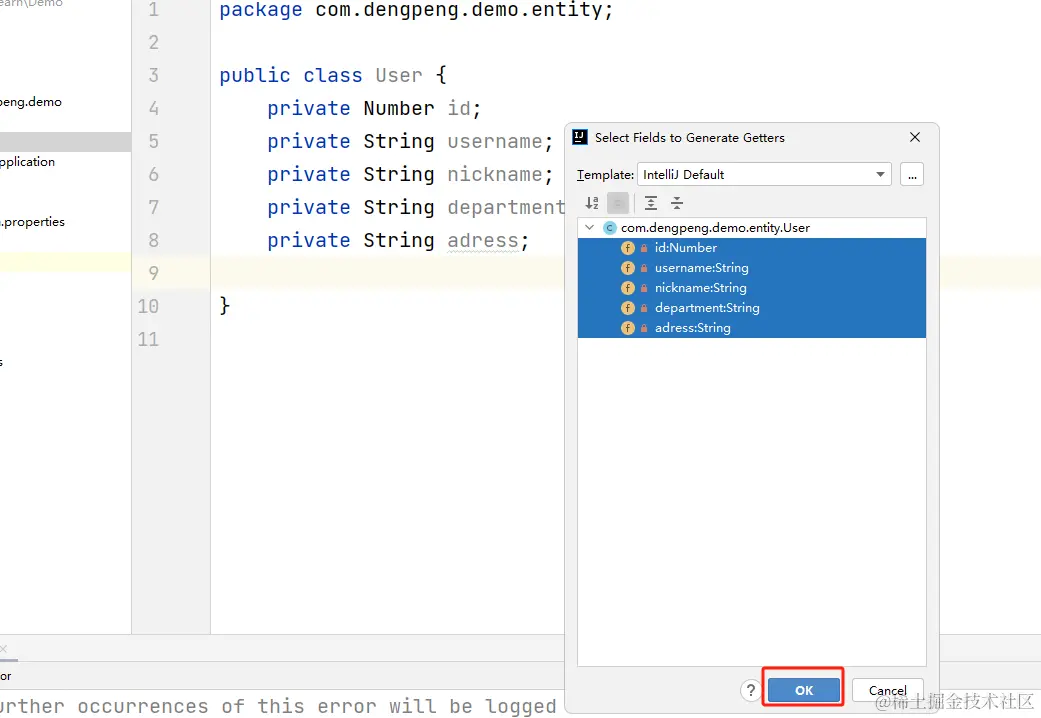Sort the fields alphabetically

(592, 203)
